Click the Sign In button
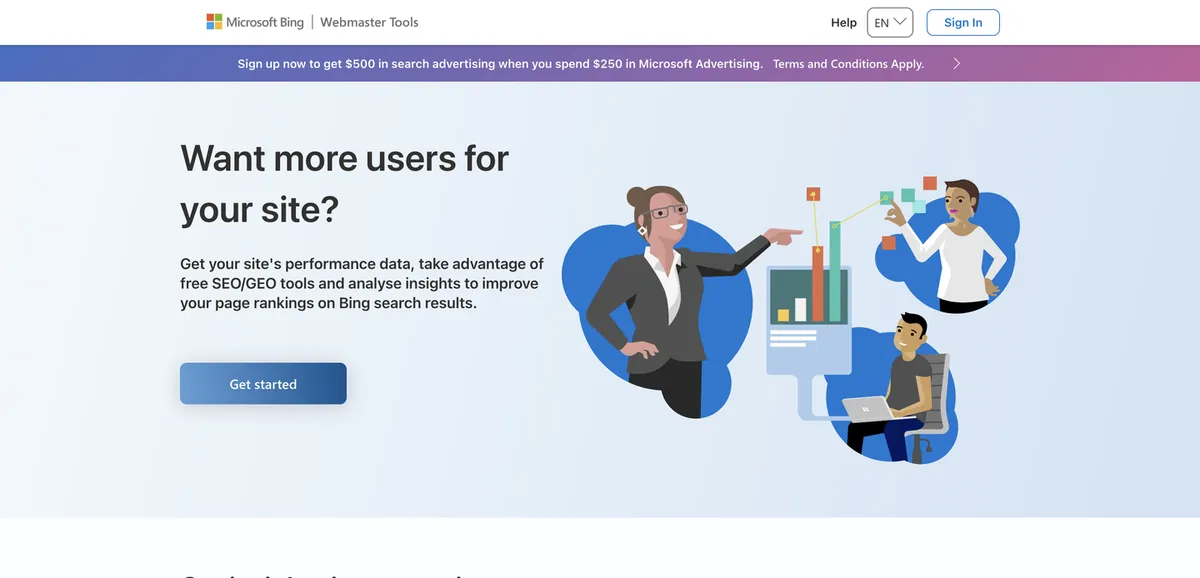1200x578 pixels. pyautogui.click(x=963, y=22)
